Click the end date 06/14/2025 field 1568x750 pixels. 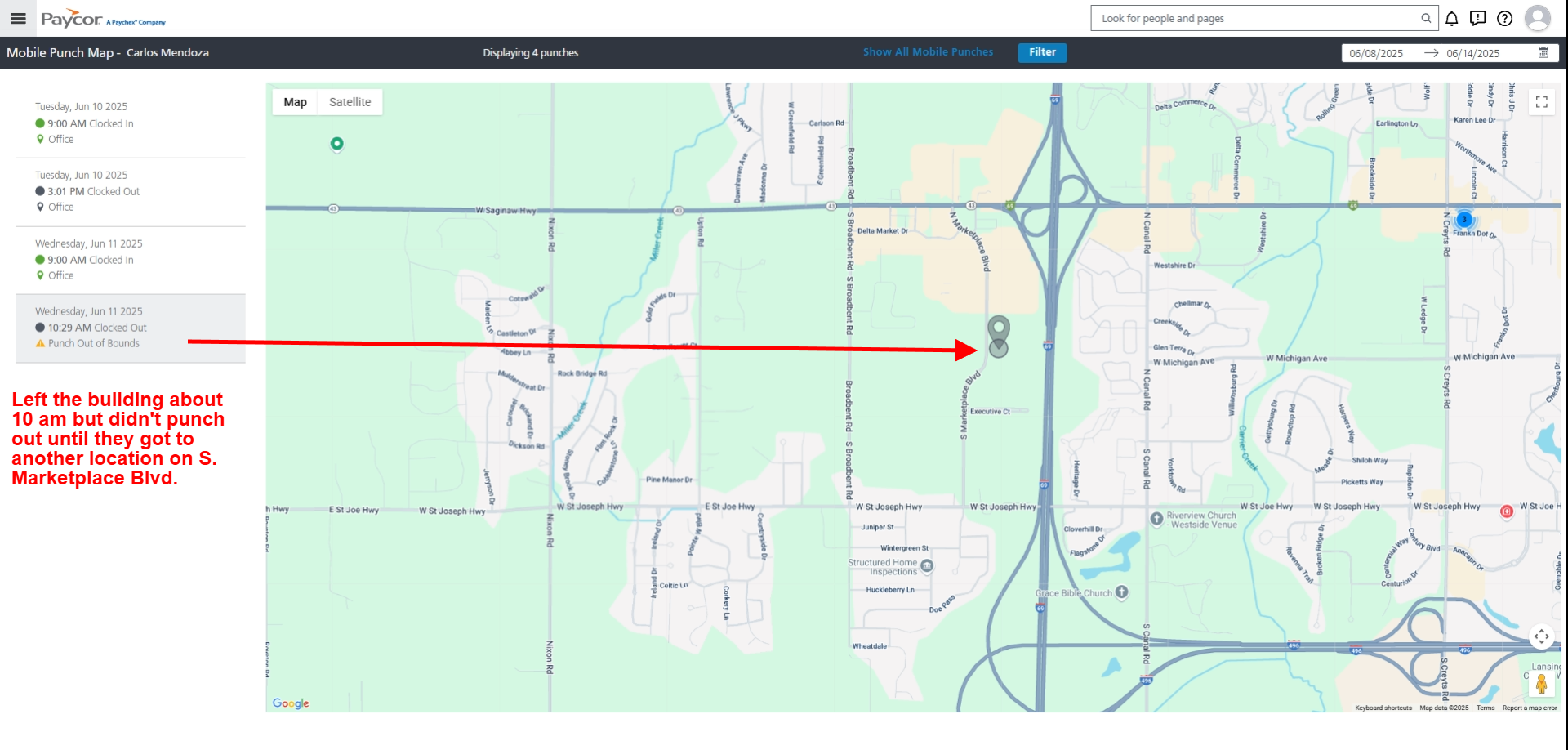pos(1472,53)
